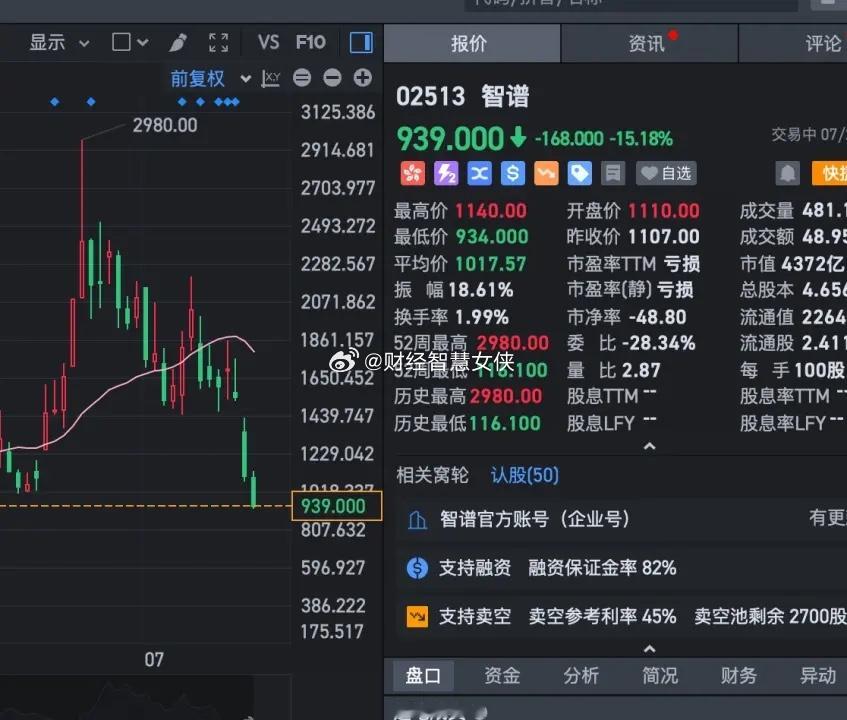Click the 市净率 -48.80 value
847x720 pixels.
tap(657, 317)
